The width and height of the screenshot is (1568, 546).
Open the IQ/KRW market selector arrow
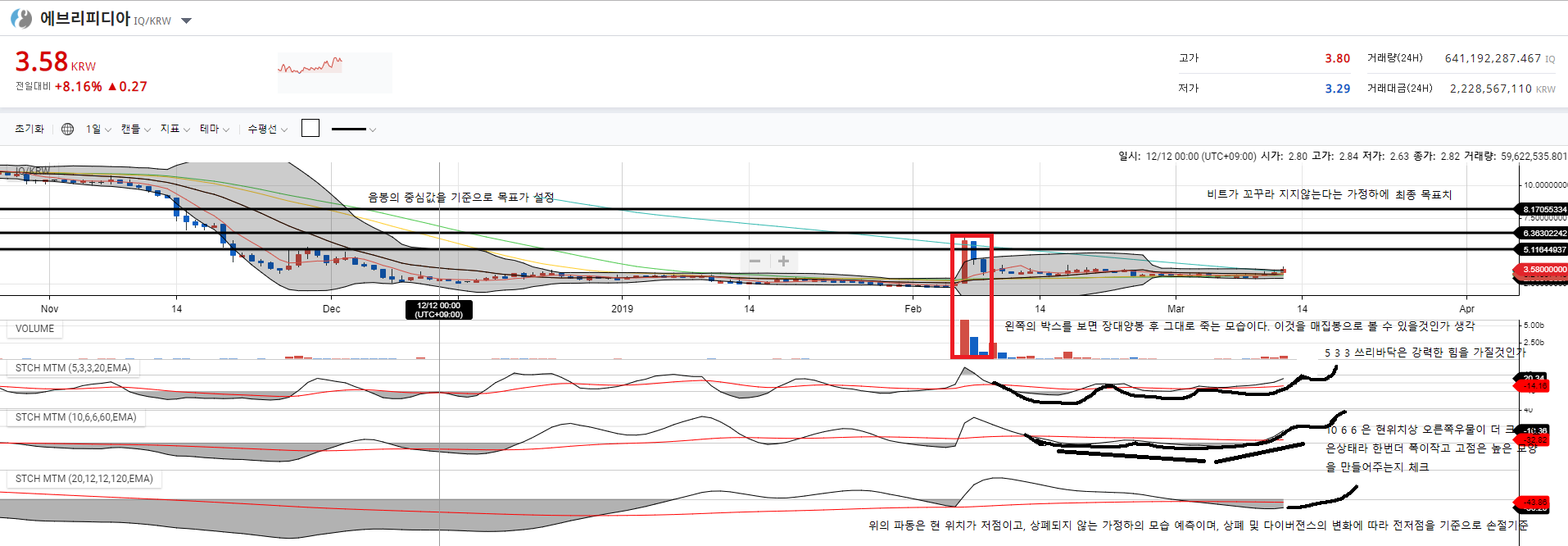tap(186, 21)
